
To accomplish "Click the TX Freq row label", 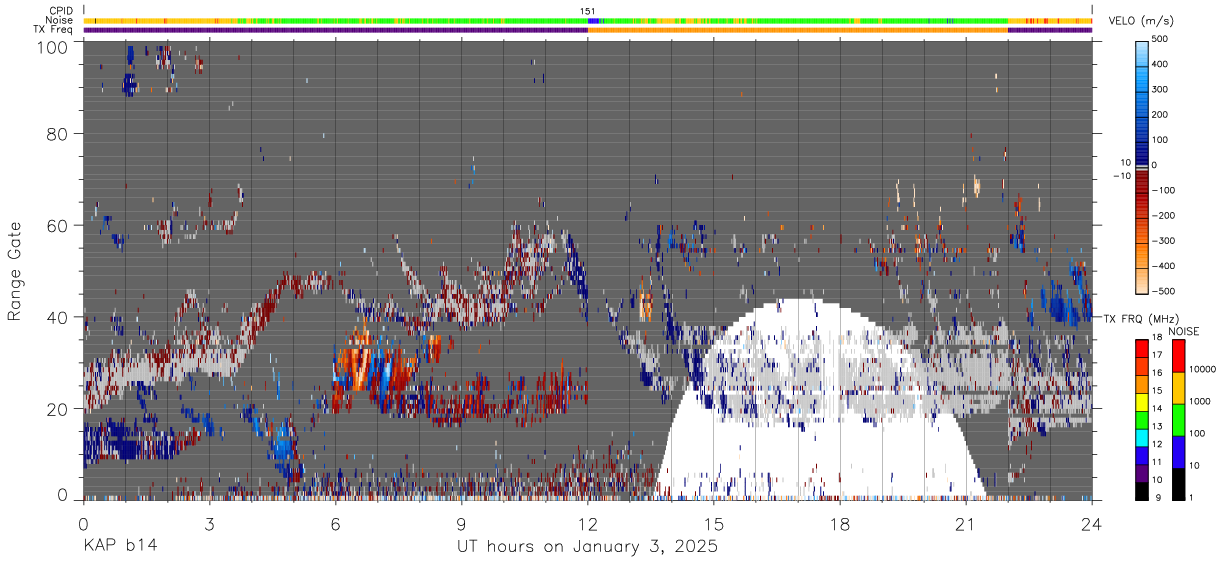I will [x=55, y=30].
